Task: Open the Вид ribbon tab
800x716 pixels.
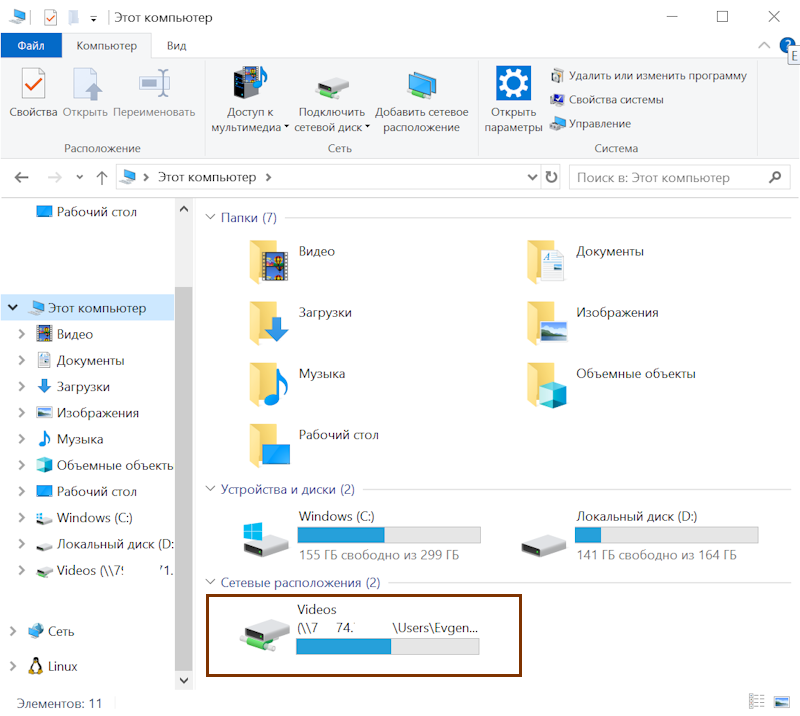Action: [x=176, y=46]
